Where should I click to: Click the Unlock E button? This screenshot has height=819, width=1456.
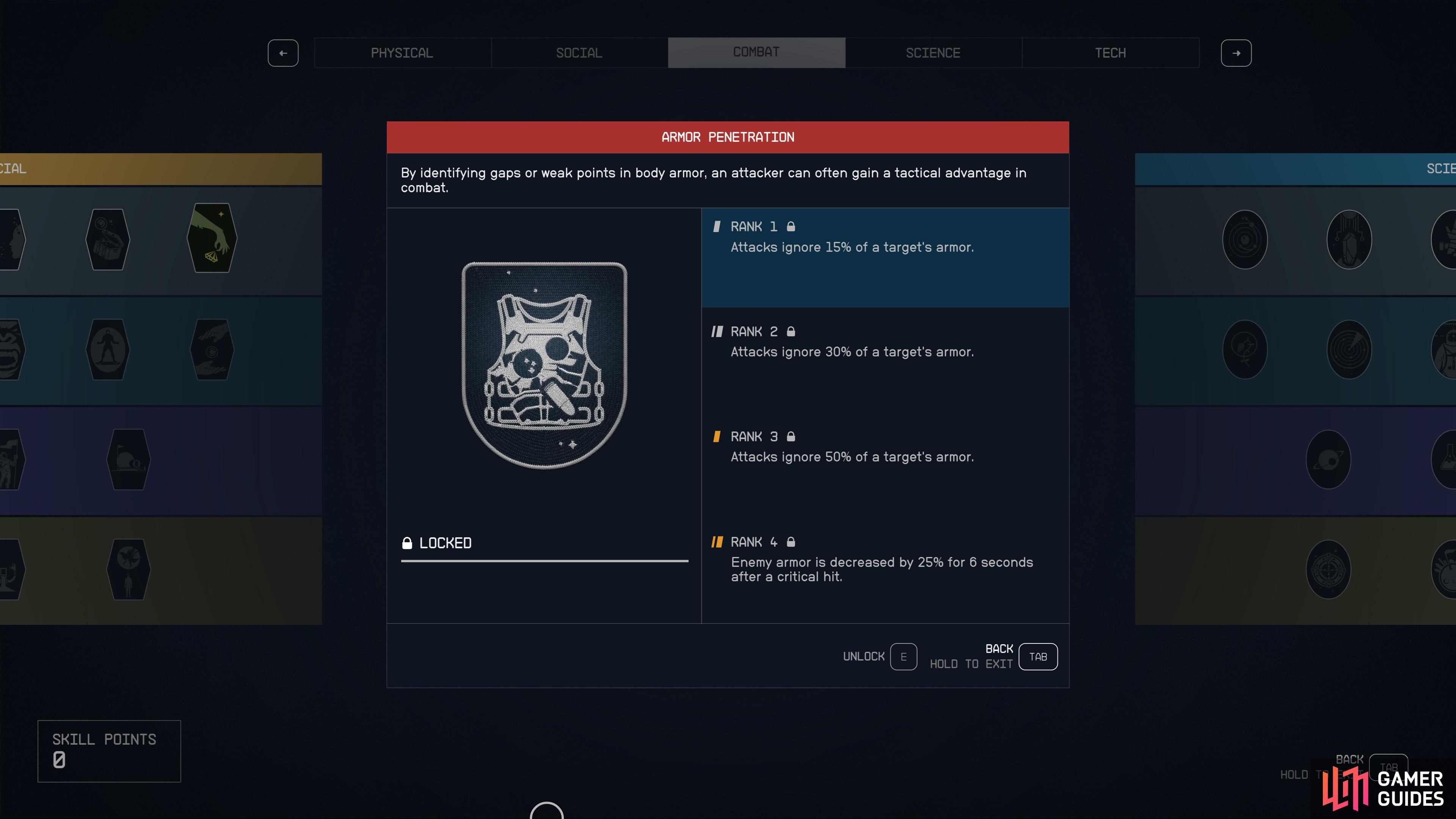tap(903, 657)
